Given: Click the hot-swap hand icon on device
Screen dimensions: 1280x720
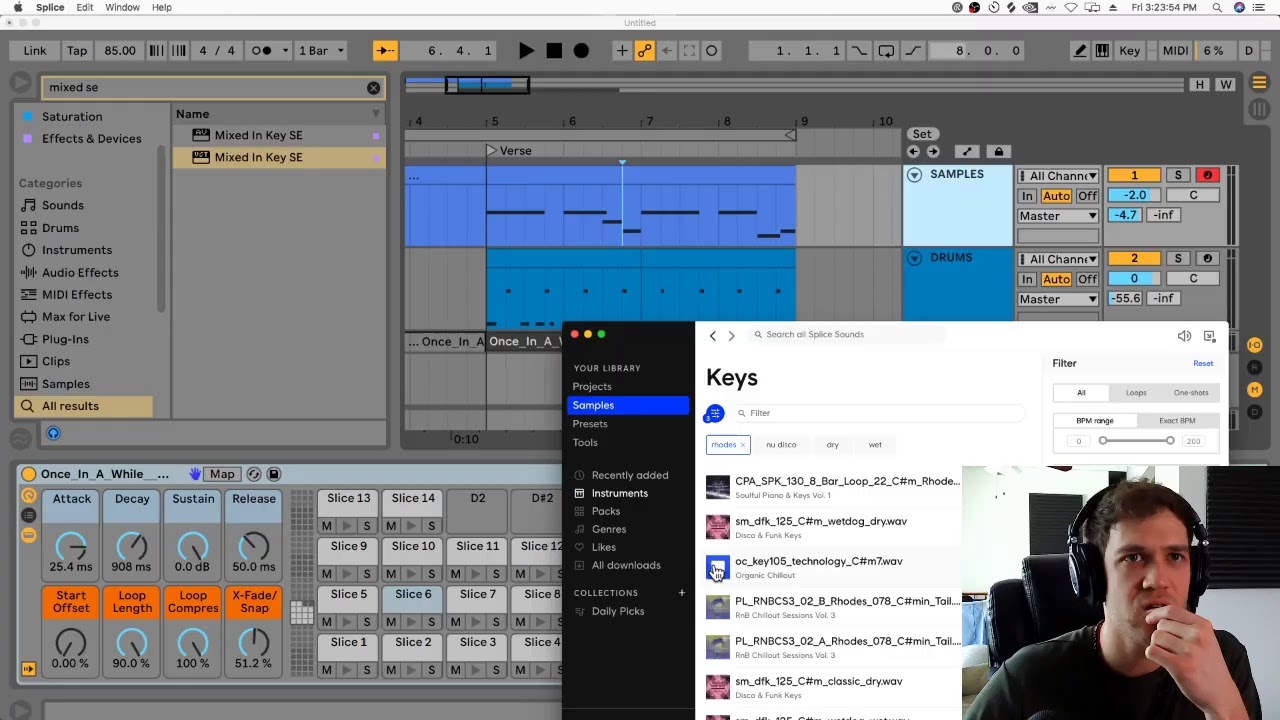Looking at the screenshot, I should [x=195, y=474].
